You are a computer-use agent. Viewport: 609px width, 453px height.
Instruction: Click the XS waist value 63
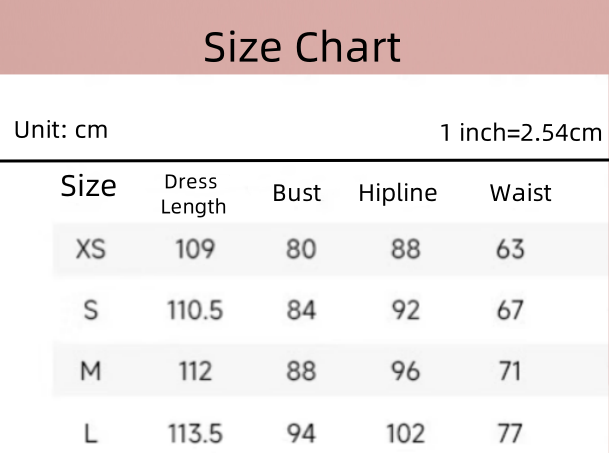510,249
